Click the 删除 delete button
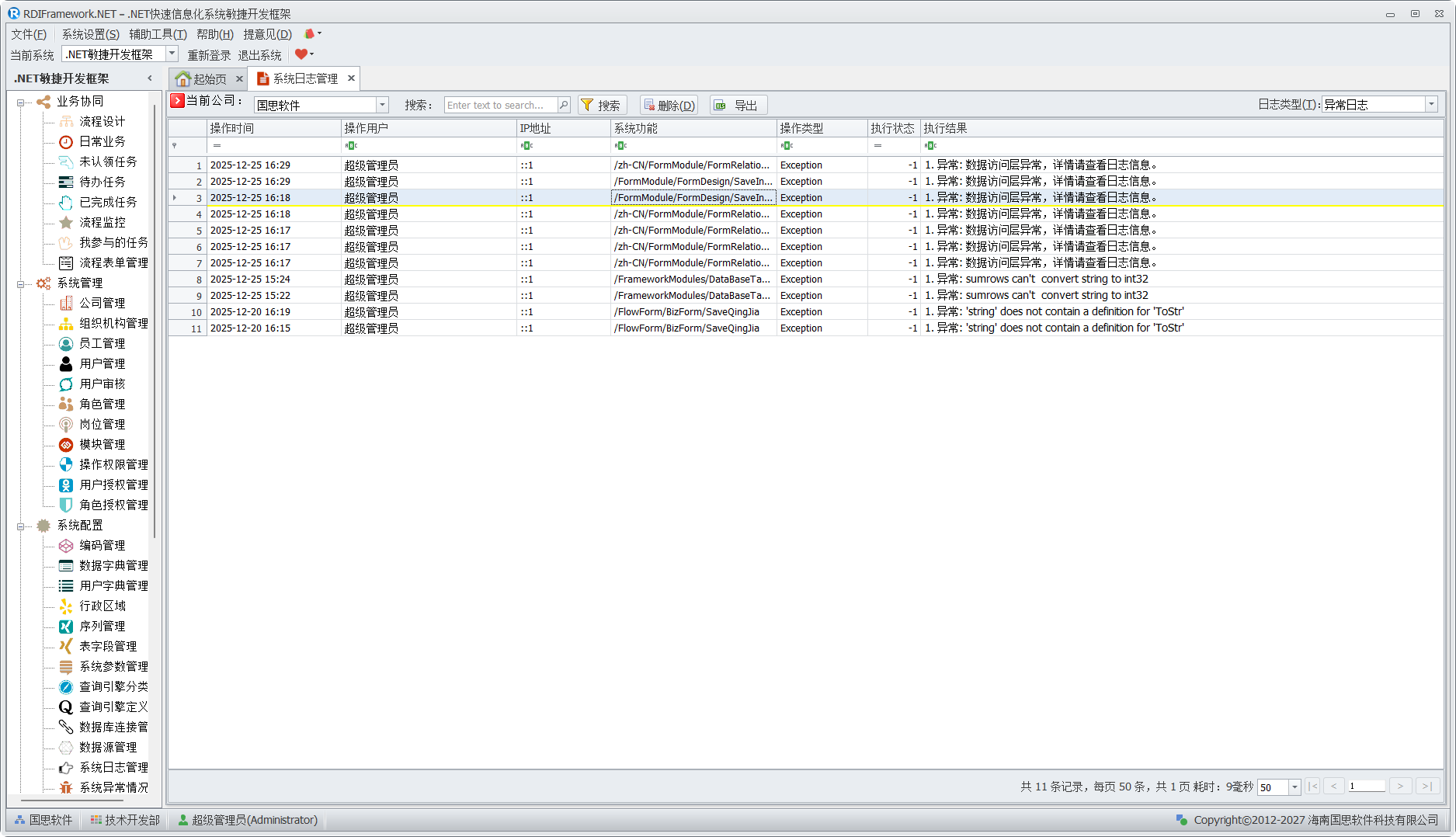This screenshot has width=1456, height=837. click(669, 105)
